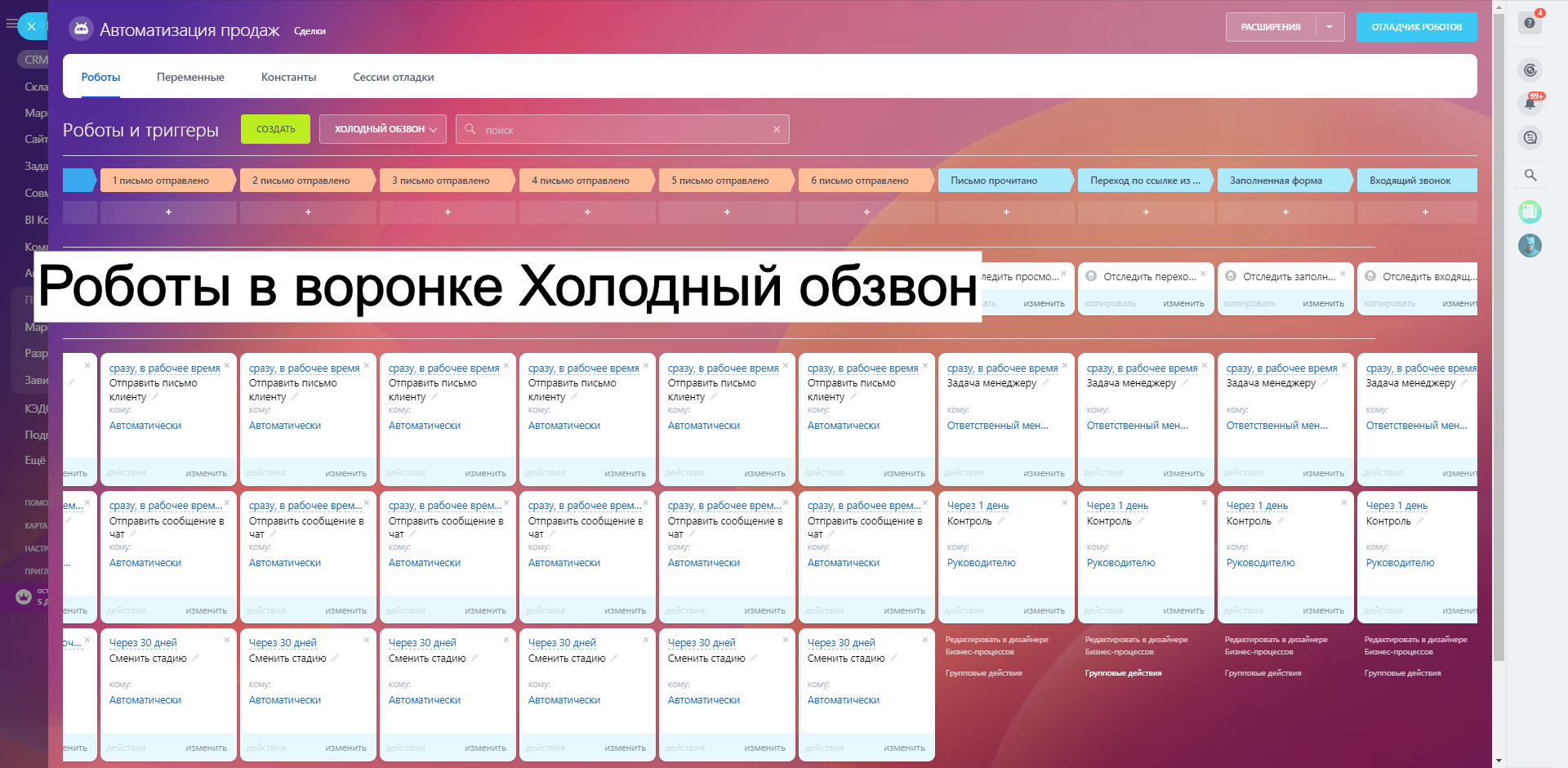This screenshot has height=768, width=1568.
Task: Open the 'Сессии отладки' tab
Action: (x=393, y=77)
